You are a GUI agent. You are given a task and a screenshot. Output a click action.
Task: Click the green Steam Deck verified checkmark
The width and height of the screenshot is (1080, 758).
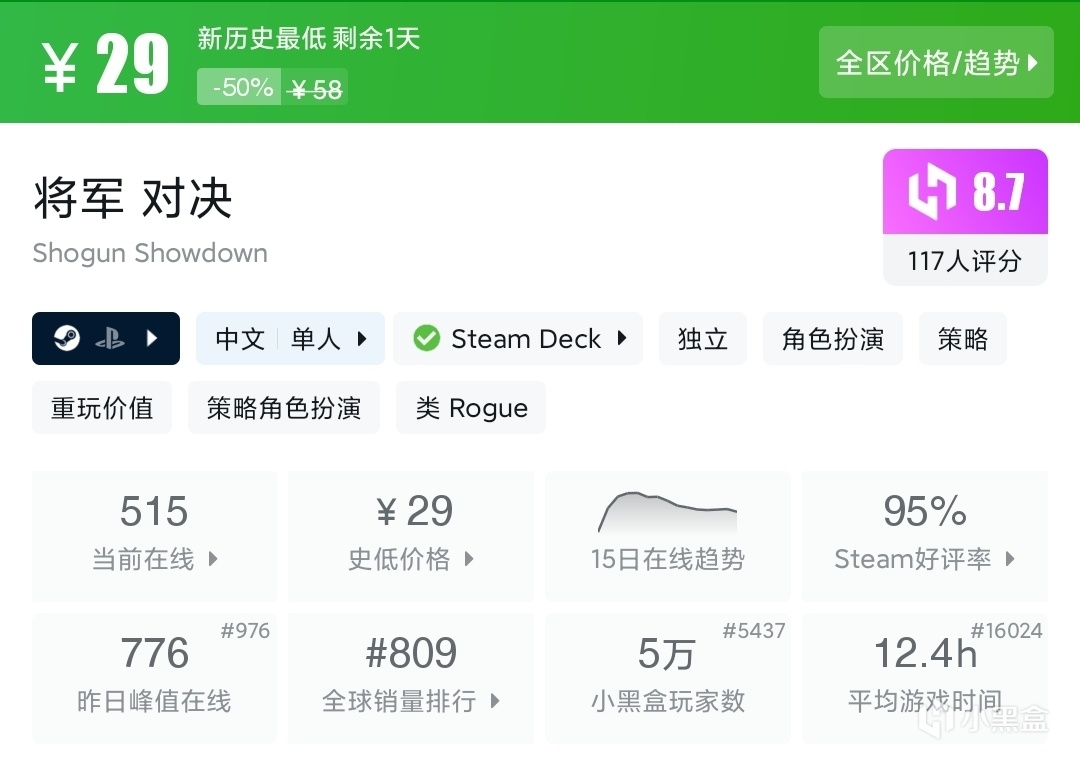point(426,339)
